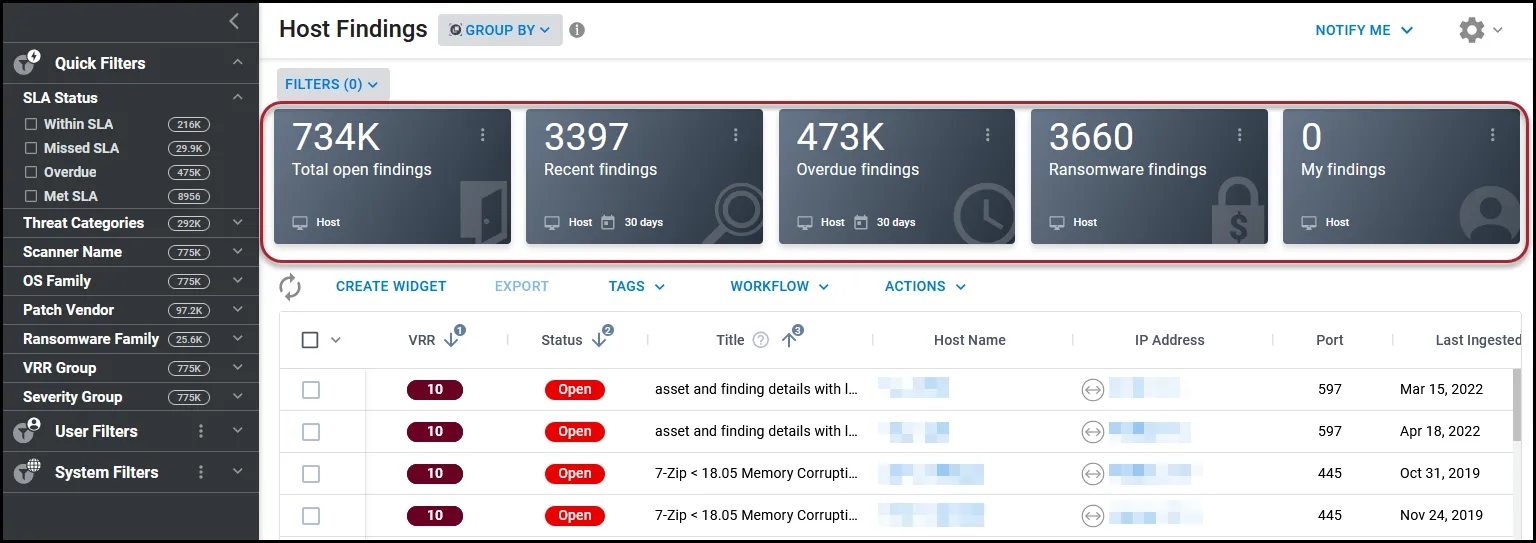Viewport: 1536px width, 543px height.
Task: Select the row dated Oct 31, 2019
Action: 311,474
